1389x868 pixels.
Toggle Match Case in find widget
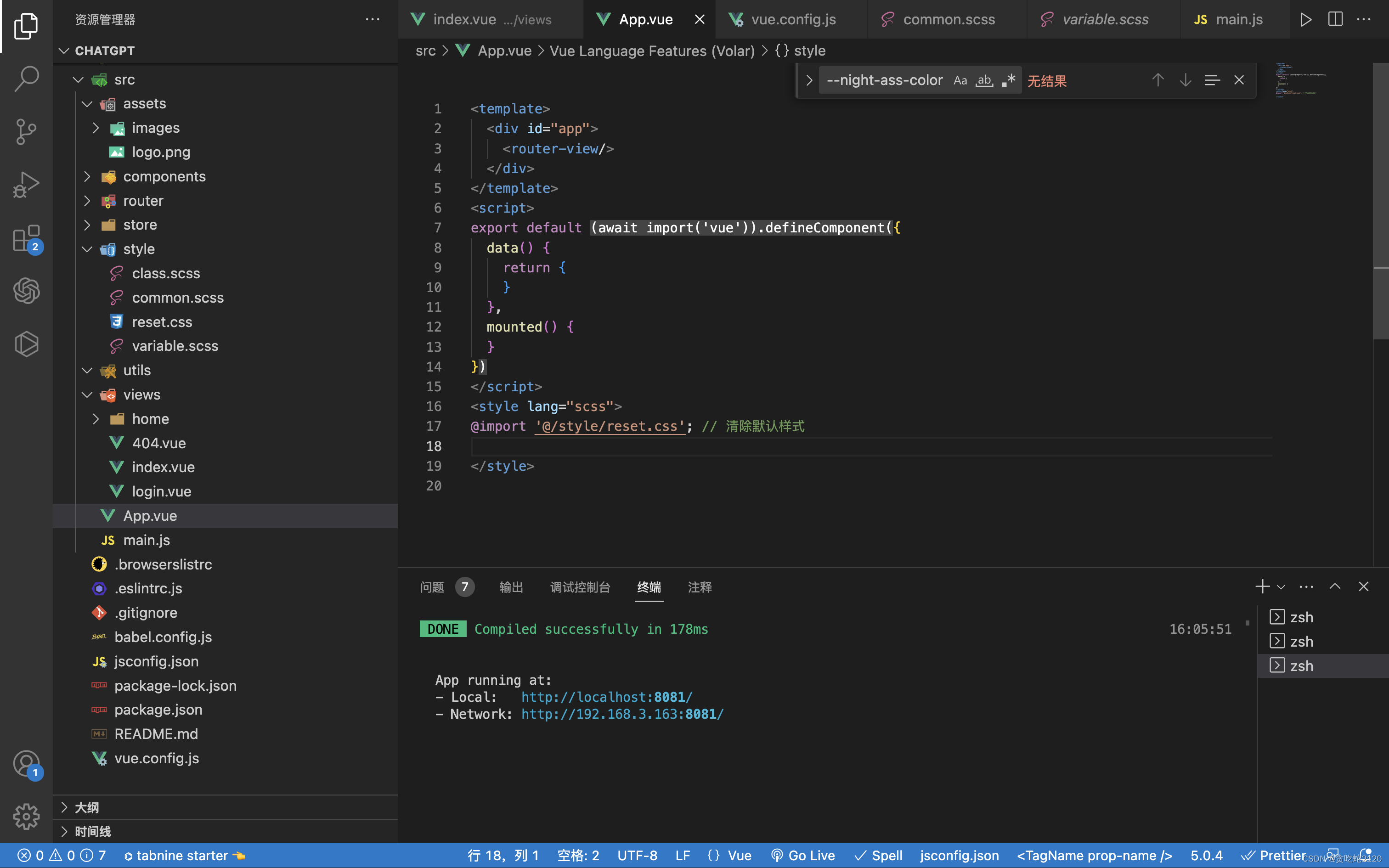[960, 80]
